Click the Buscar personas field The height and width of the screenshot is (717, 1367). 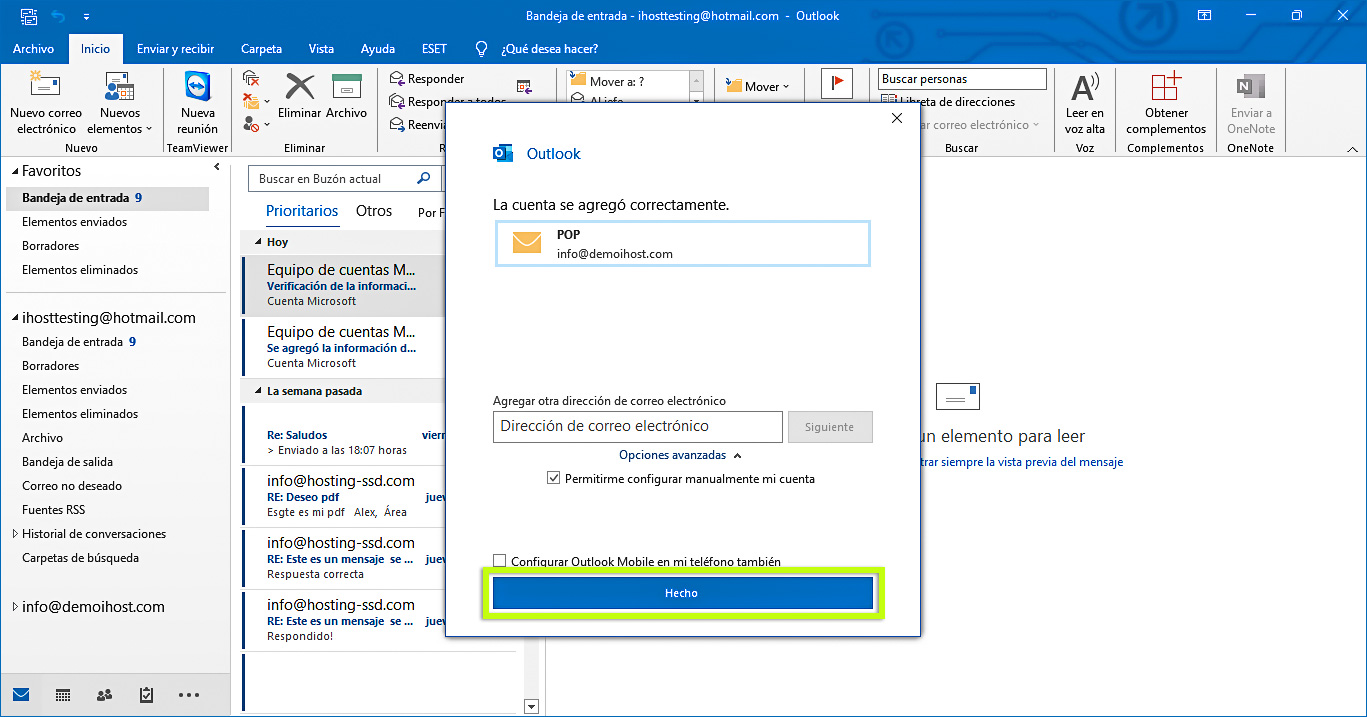pyautogui.click(x=962, y=79)
